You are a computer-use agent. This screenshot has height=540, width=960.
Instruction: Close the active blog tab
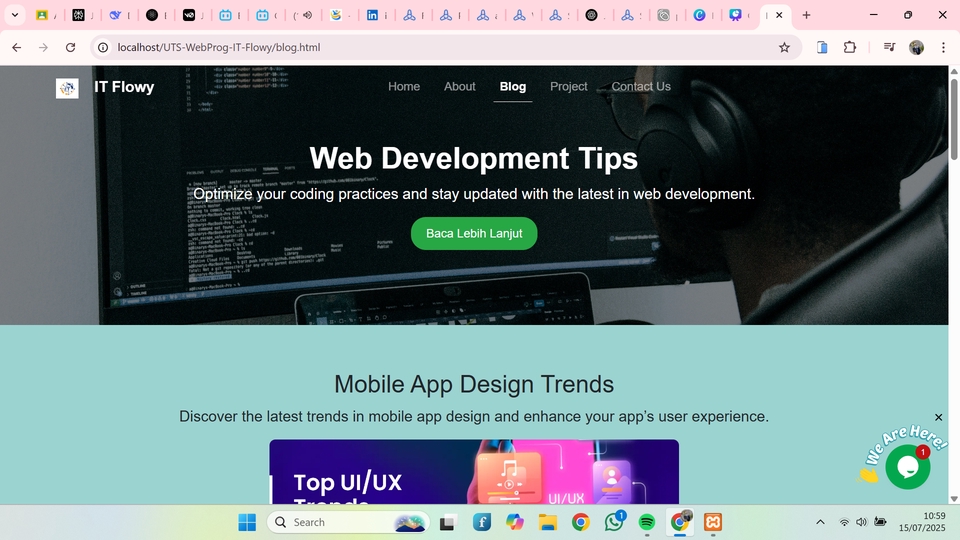tap(779, 15)
